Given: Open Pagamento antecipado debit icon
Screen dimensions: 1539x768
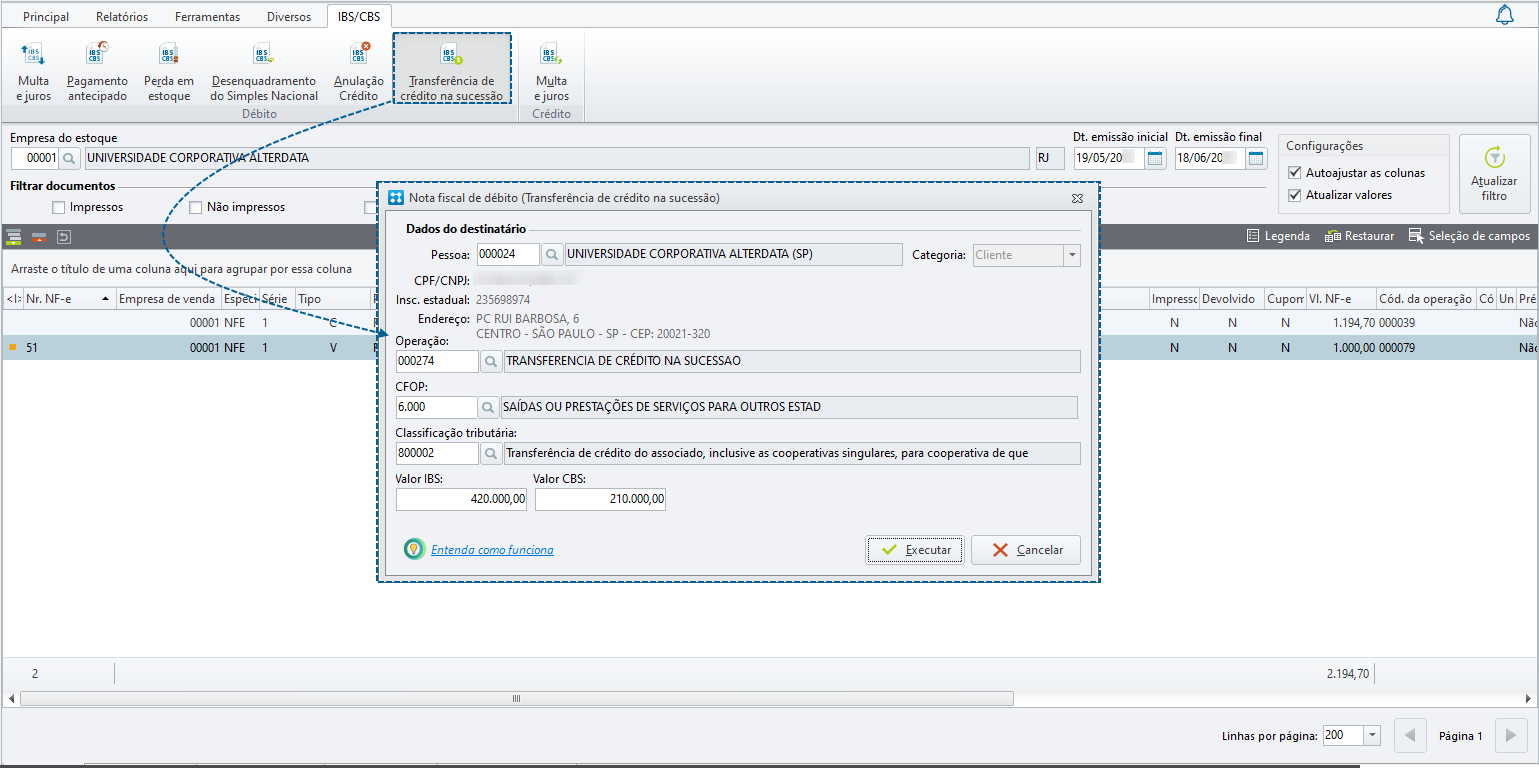Looking at the screenshot, I should click(x=97, y=71).
